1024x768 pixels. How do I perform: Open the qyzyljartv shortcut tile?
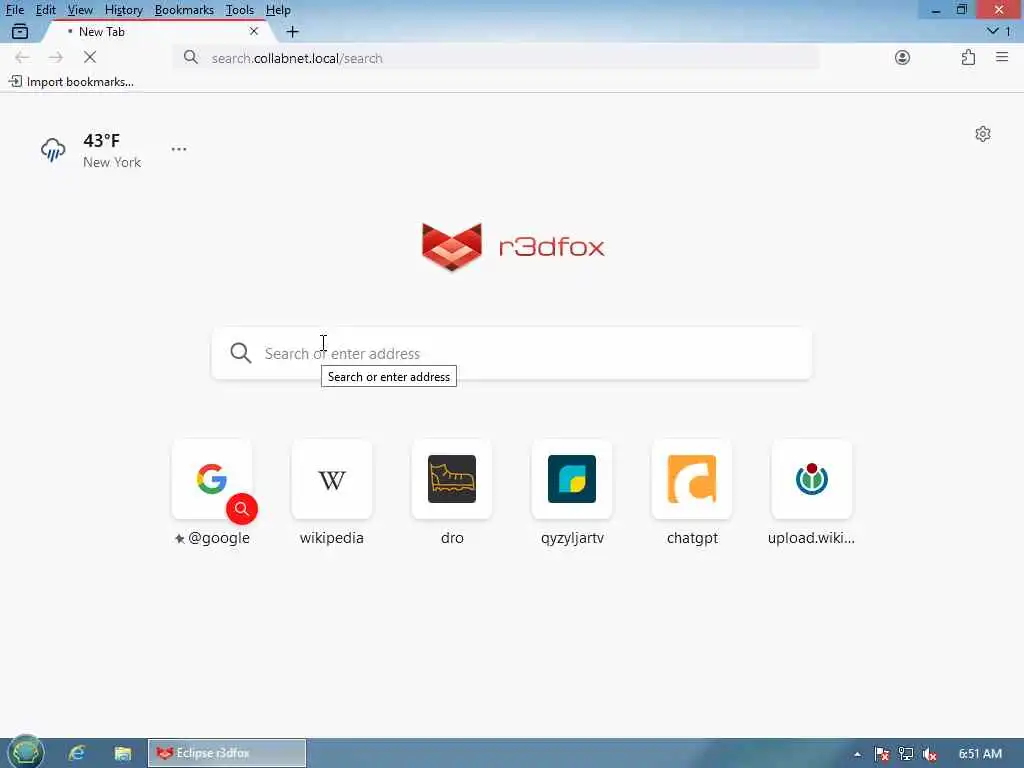tap(572, 479)
